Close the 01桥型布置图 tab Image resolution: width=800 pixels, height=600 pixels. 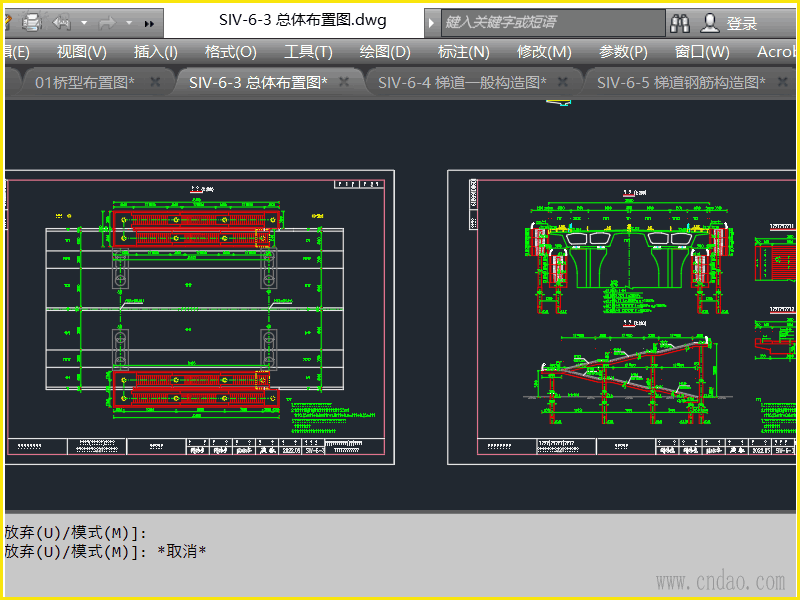(155, 82)
